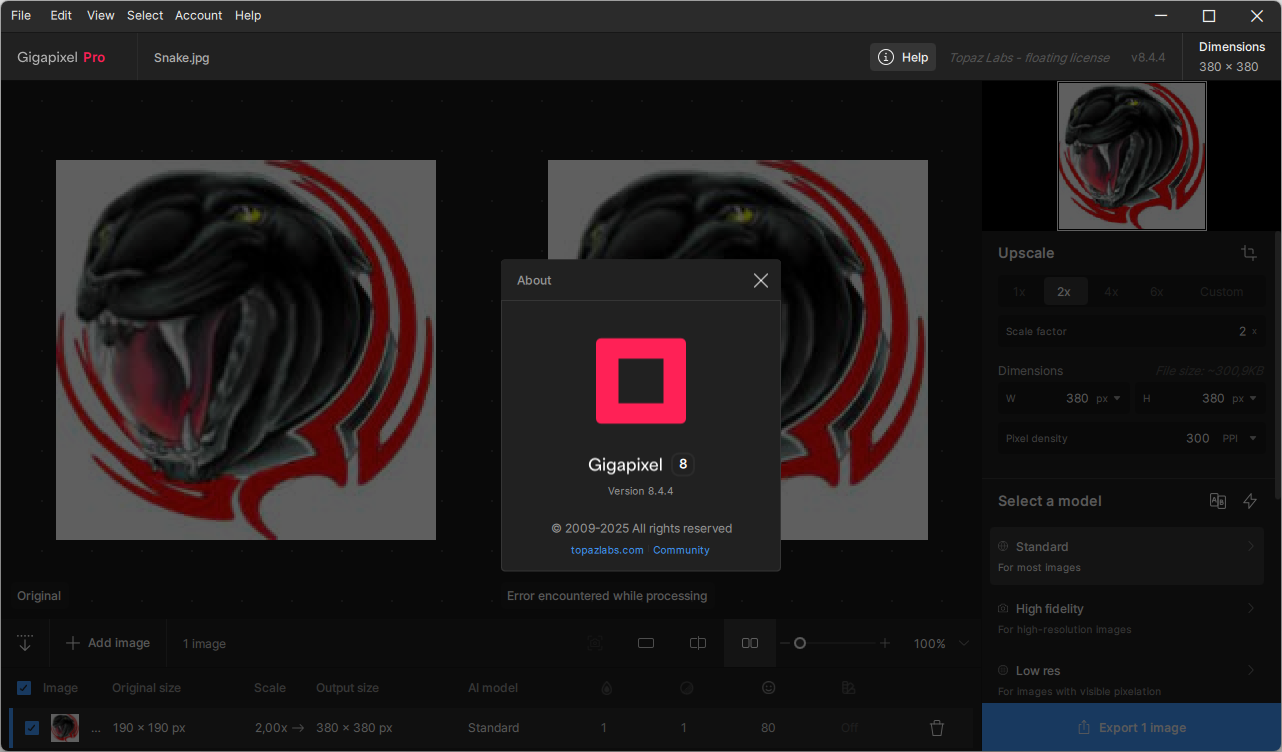Click the Help button in the header
This screenshot has width=1282, height=752.
coord(903,57)
